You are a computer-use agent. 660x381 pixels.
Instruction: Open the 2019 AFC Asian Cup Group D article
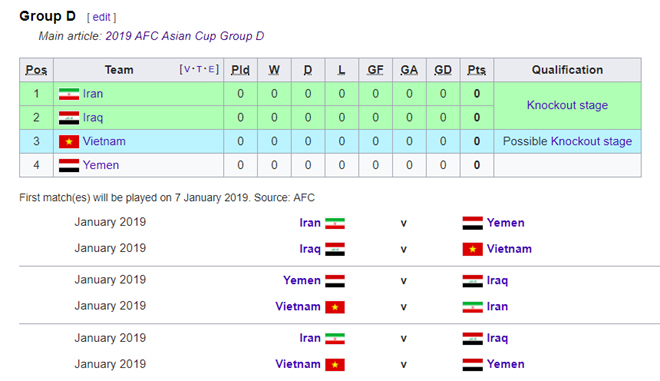[185, 36]
